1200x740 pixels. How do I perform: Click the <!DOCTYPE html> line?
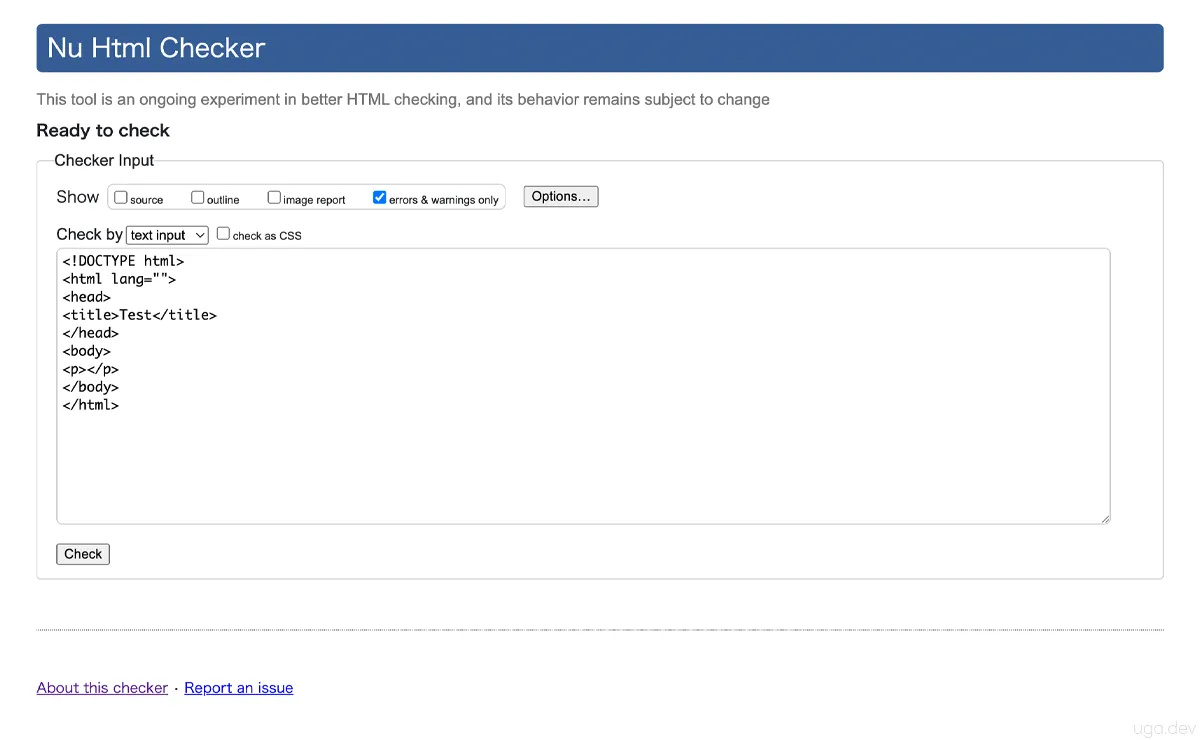coord(123,261)
